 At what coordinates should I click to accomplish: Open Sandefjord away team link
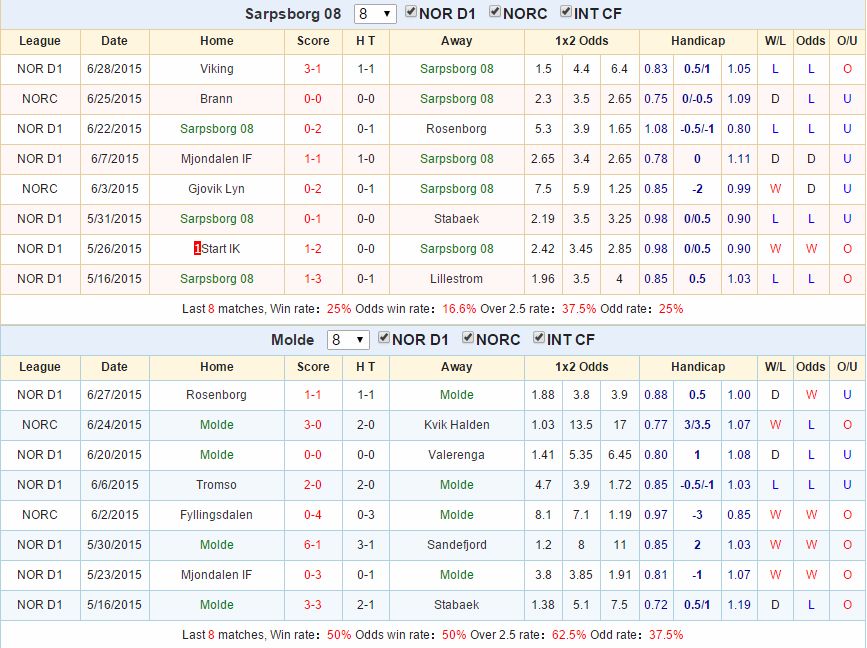457,545
